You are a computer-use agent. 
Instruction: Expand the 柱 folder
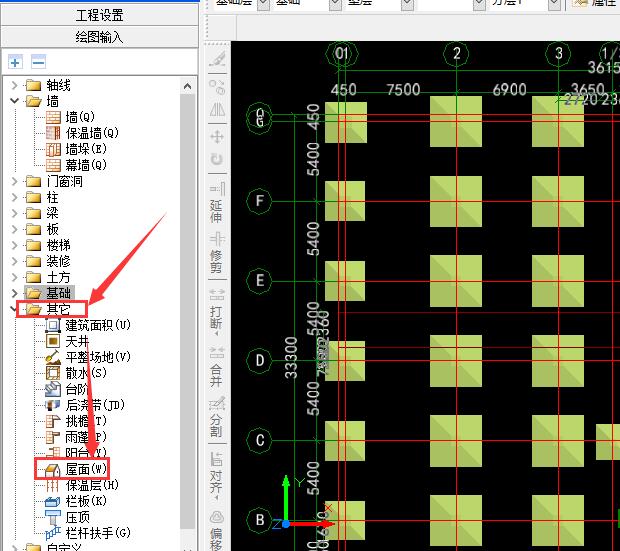pos(14,197)
